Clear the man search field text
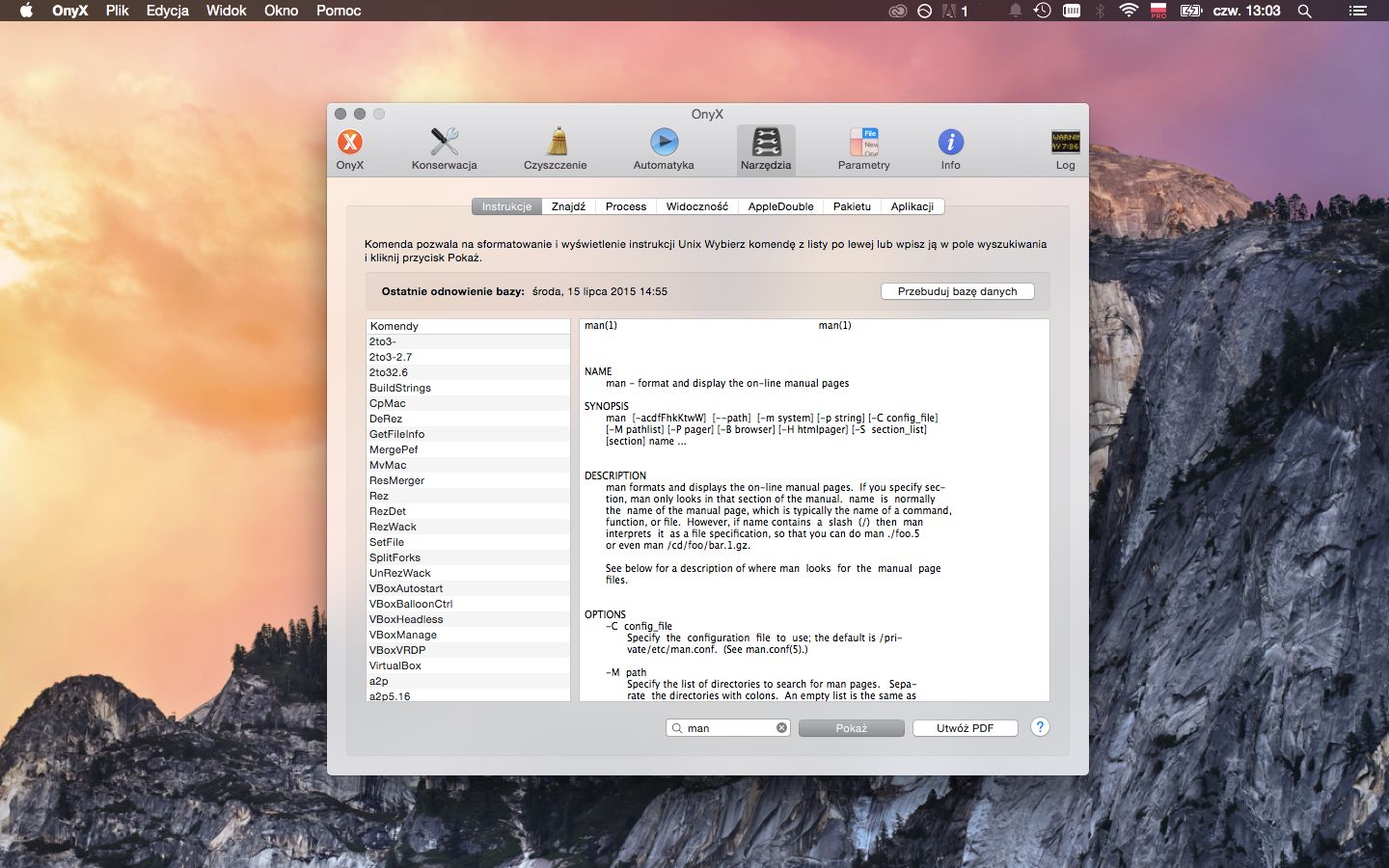The height and width of the screenshot is (868, 1389). tap(781, 728)
